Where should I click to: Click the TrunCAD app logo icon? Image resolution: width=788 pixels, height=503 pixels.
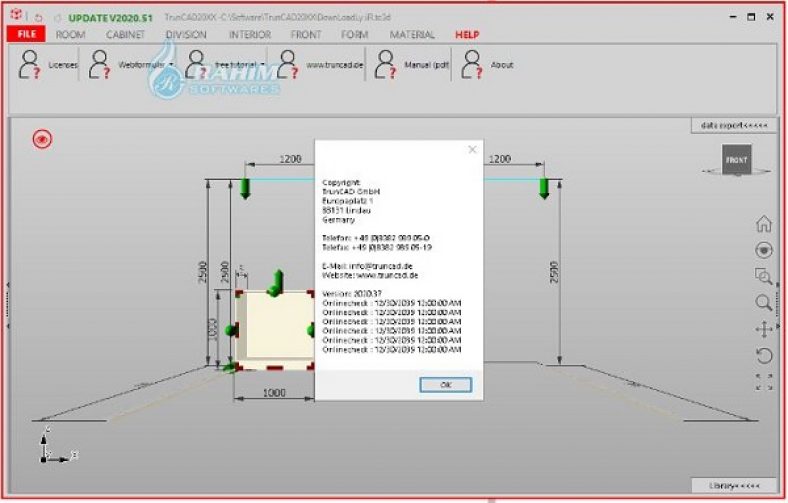tap(16, 15)
